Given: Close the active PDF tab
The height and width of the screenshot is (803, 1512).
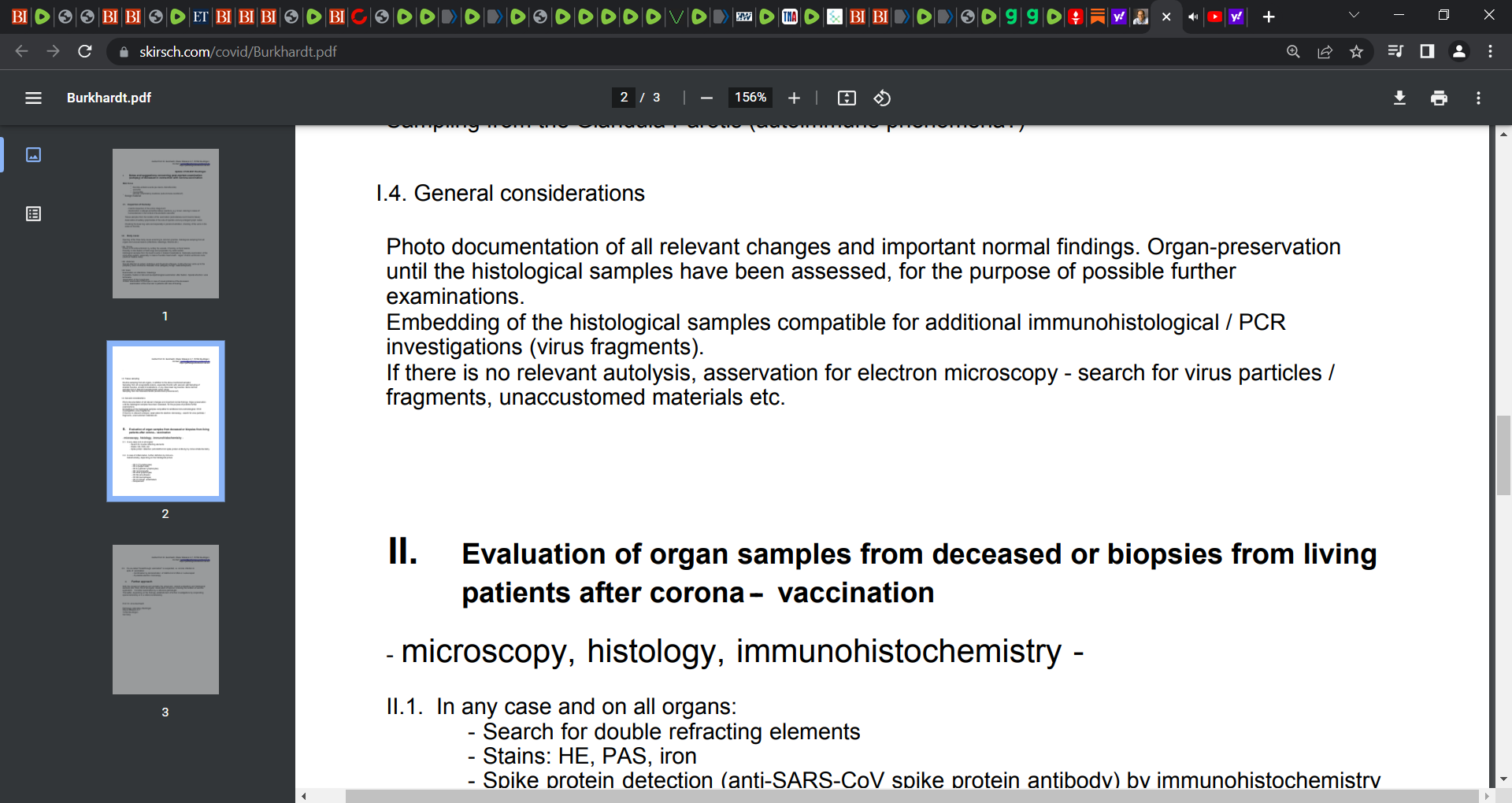Looking at the screenshot, I should tap(1166, 17).
